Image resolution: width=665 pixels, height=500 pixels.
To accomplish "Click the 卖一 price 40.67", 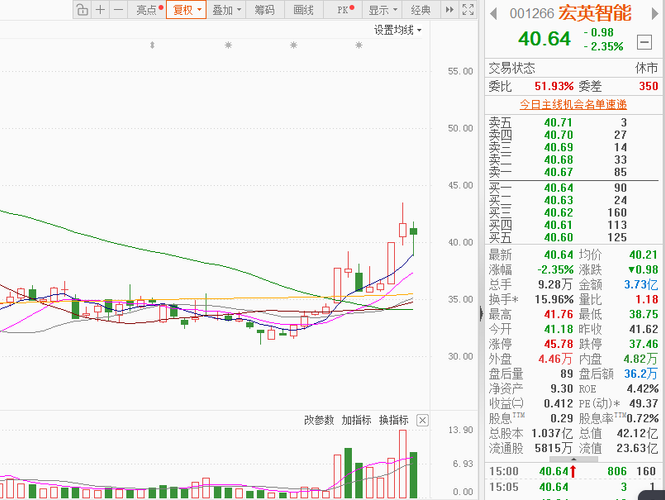I will (558, 172).
